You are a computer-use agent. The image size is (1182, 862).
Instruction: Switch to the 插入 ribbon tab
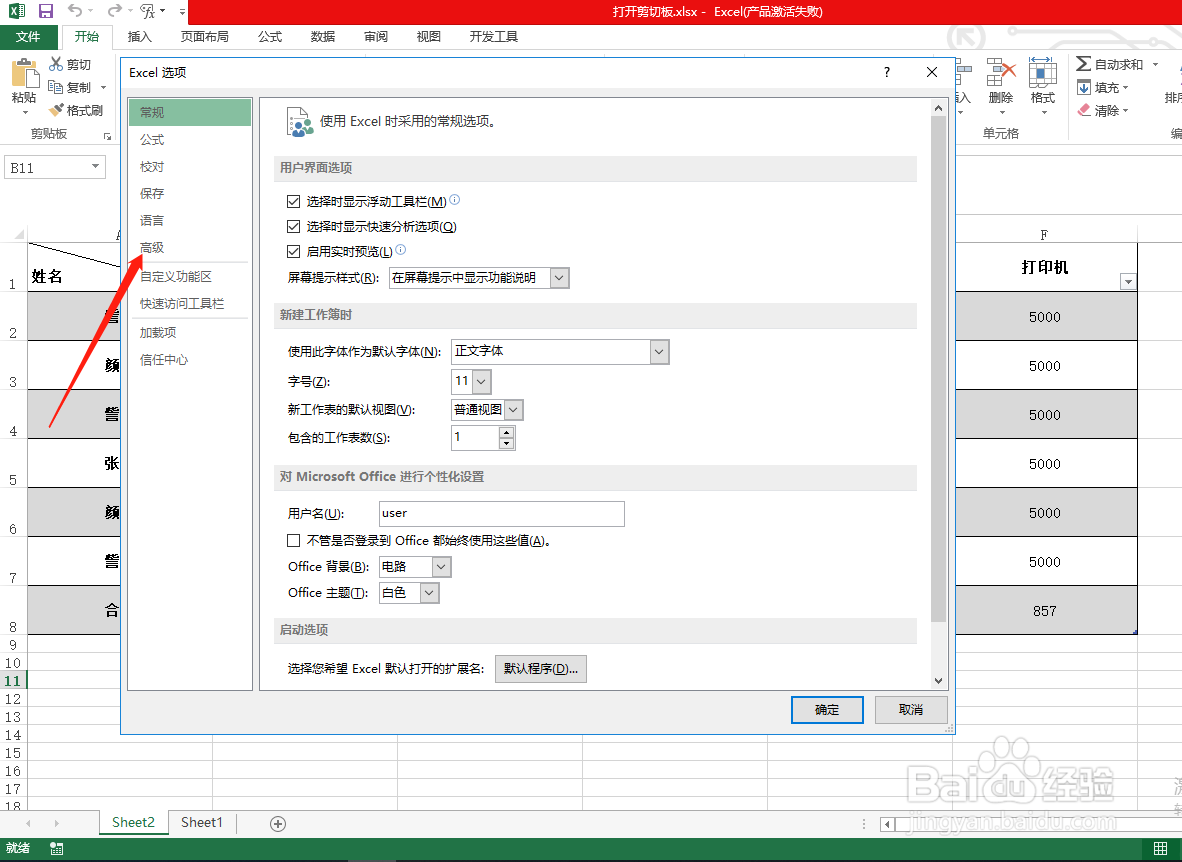[x=139, y=36]
